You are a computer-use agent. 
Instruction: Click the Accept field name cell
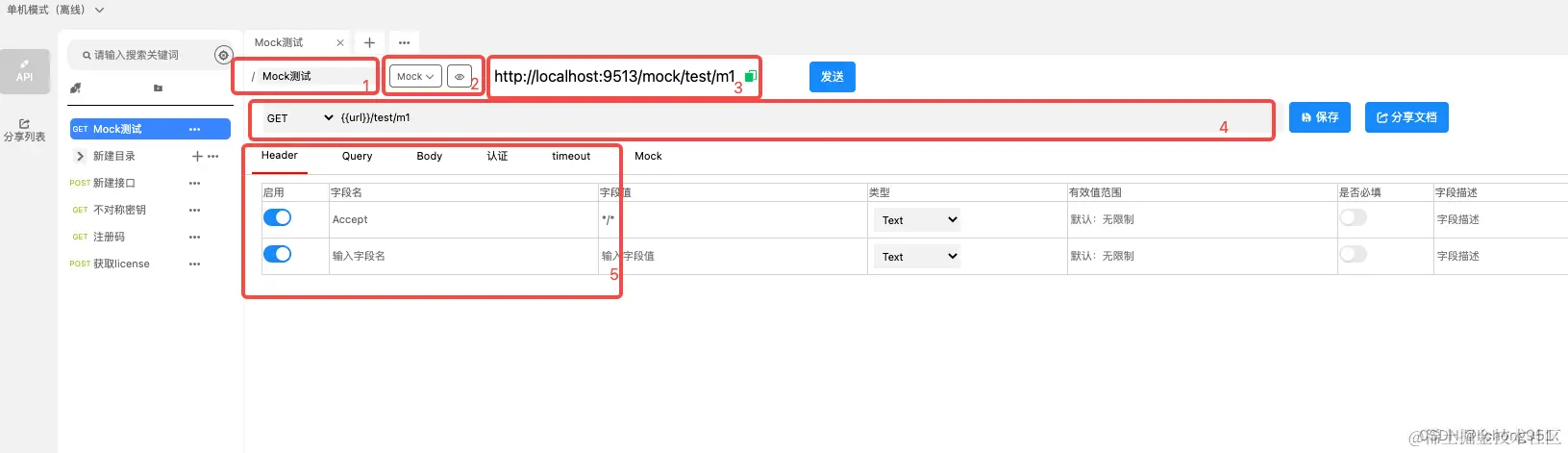click(463, 219)
